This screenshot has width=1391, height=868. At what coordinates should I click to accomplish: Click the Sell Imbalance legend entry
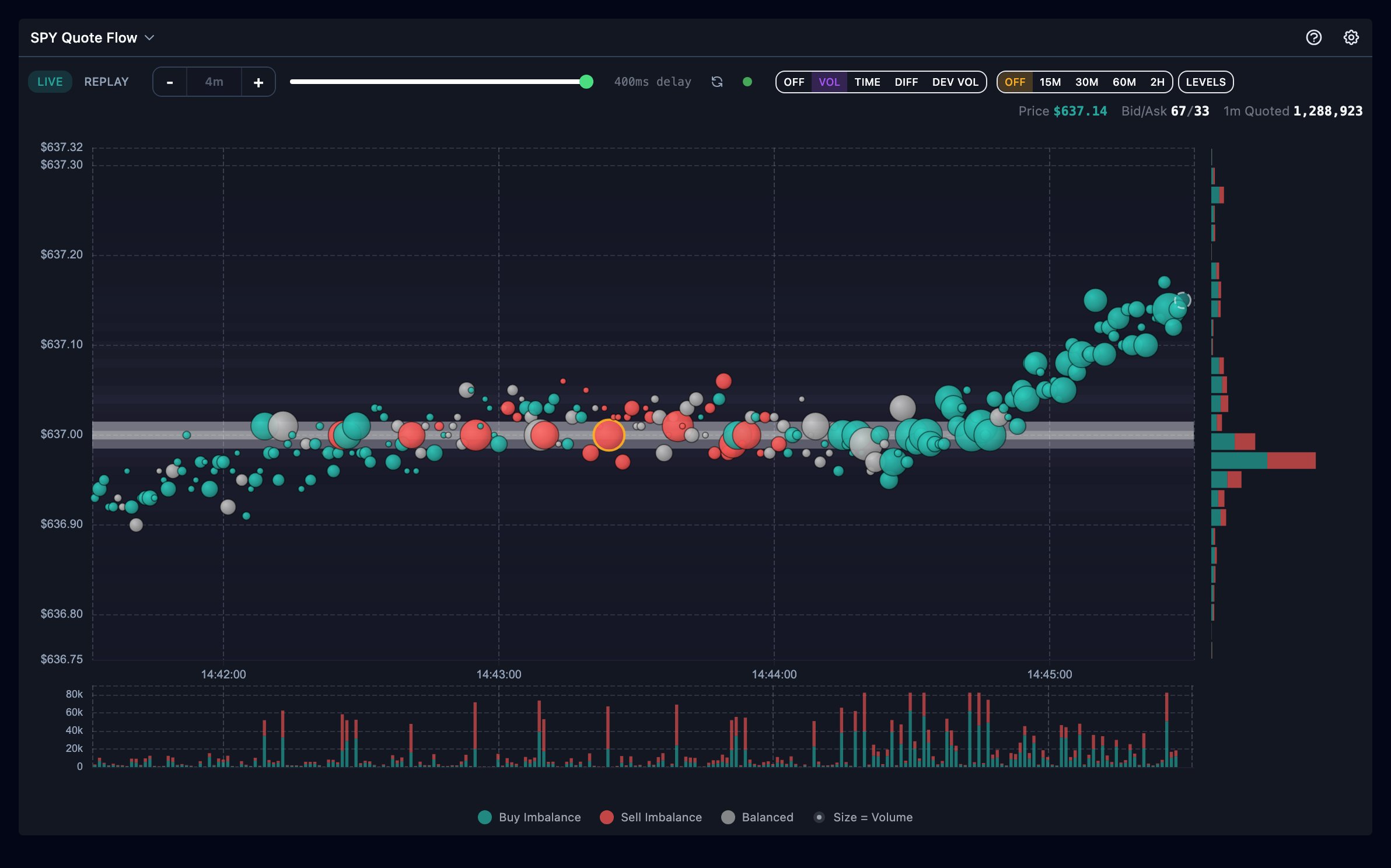[651, 817]
